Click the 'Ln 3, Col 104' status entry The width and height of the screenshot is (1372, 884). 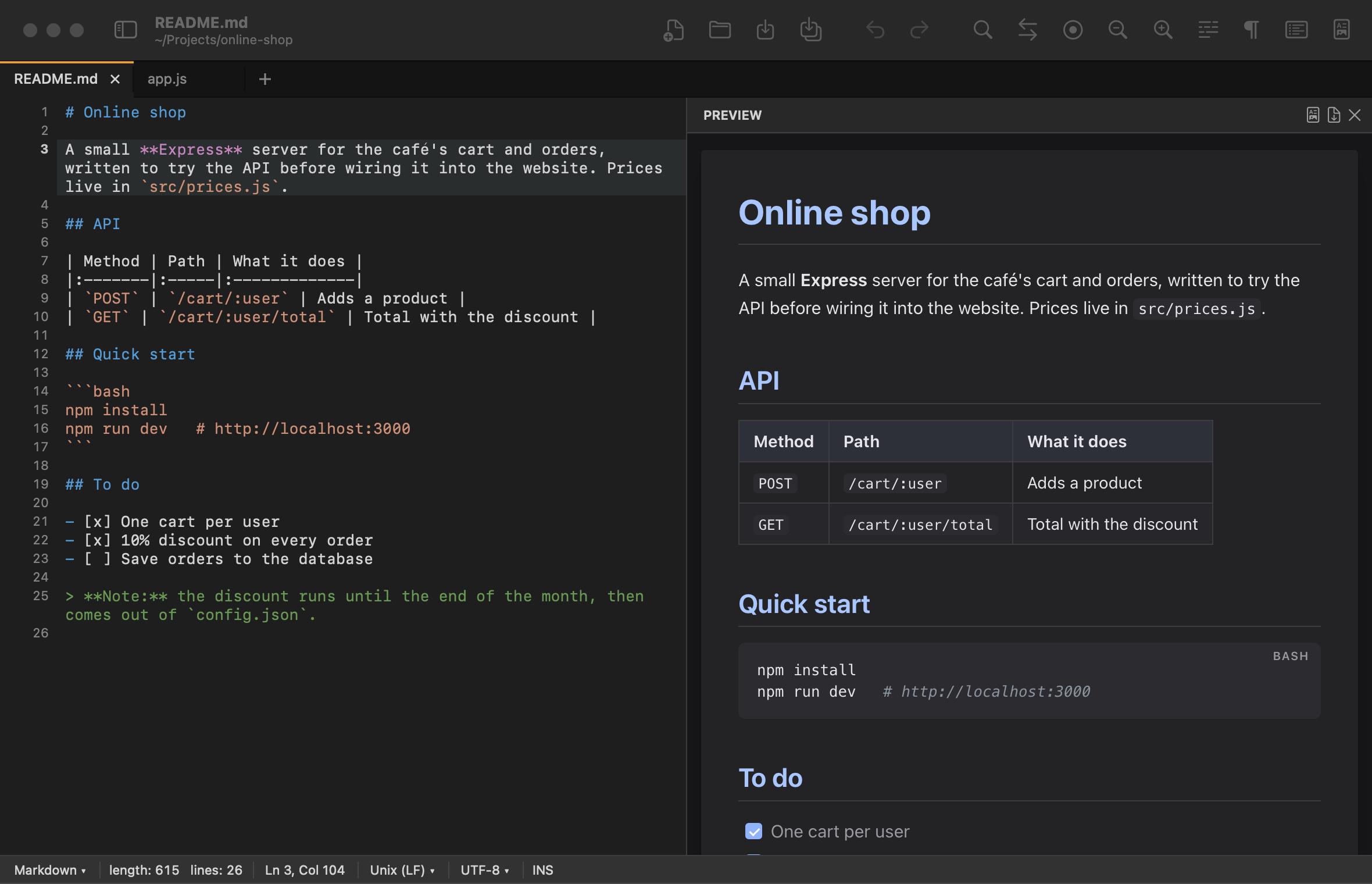click(305, 870)
